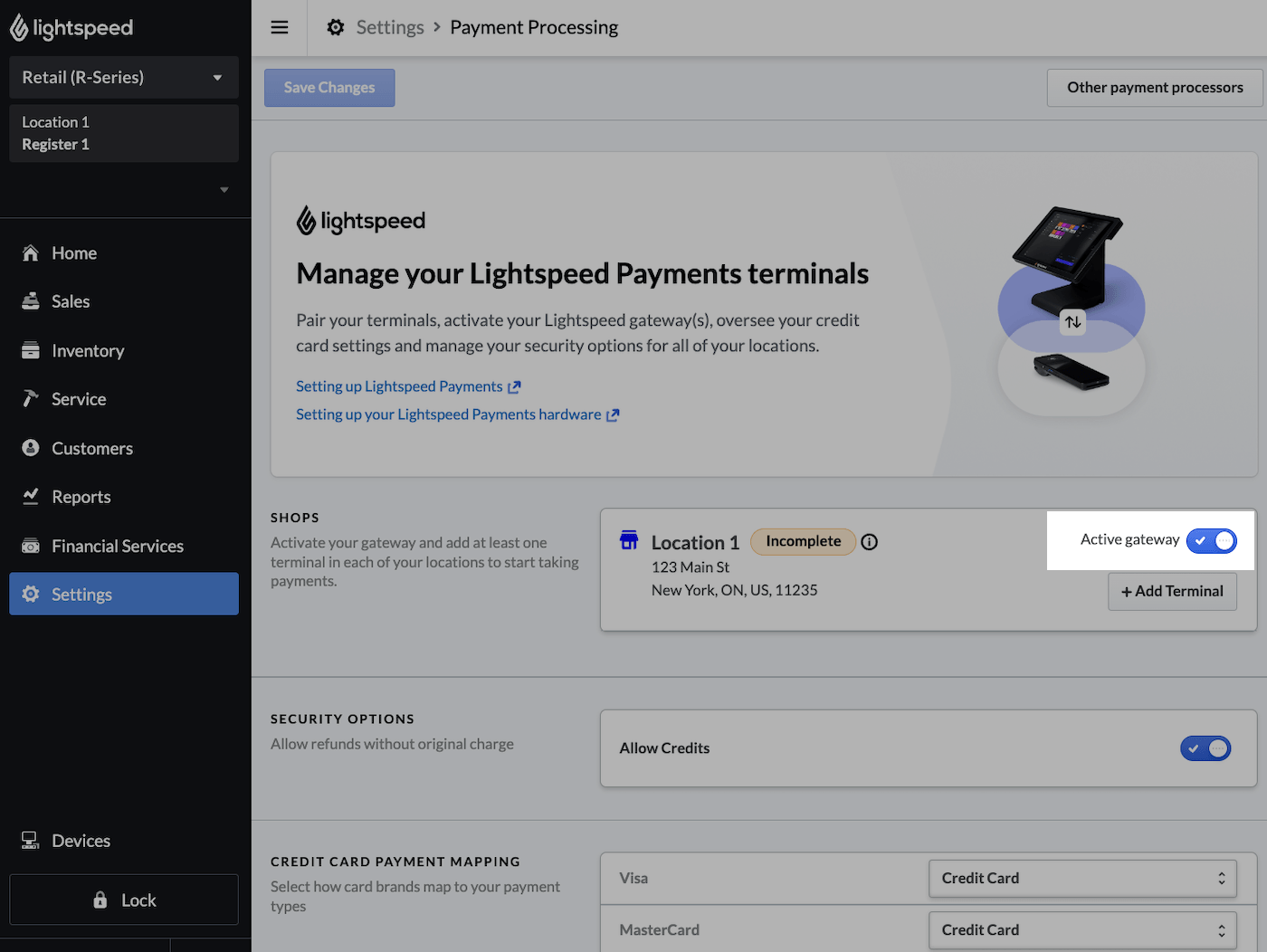Click the Location 1 shop icon

pyautogui.click(x=629, y=540)
